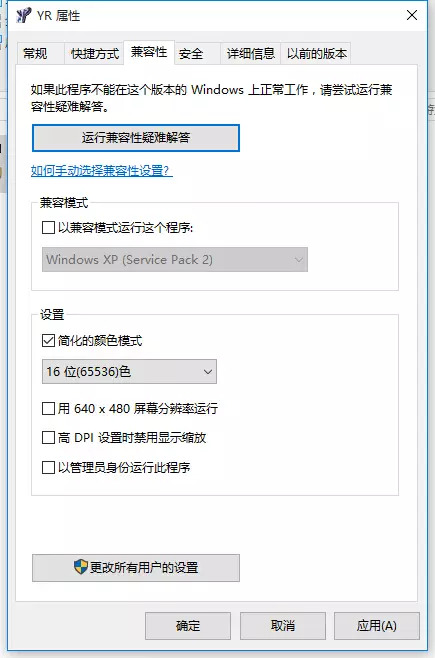Screen dimensions: 435x658
Task: Open the 16 位(65536)色 color depth dropdown
Action: pos(129,371)
